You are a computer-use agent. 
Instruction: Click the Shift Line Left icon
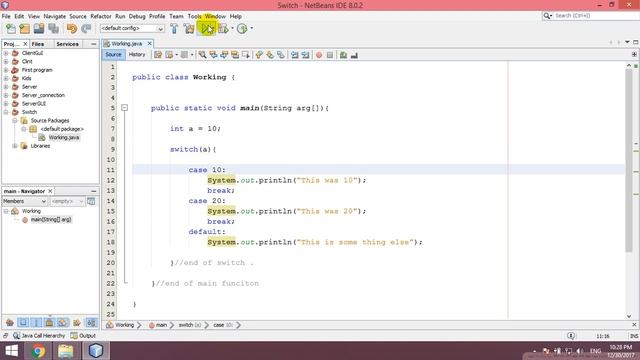[294, 55]
